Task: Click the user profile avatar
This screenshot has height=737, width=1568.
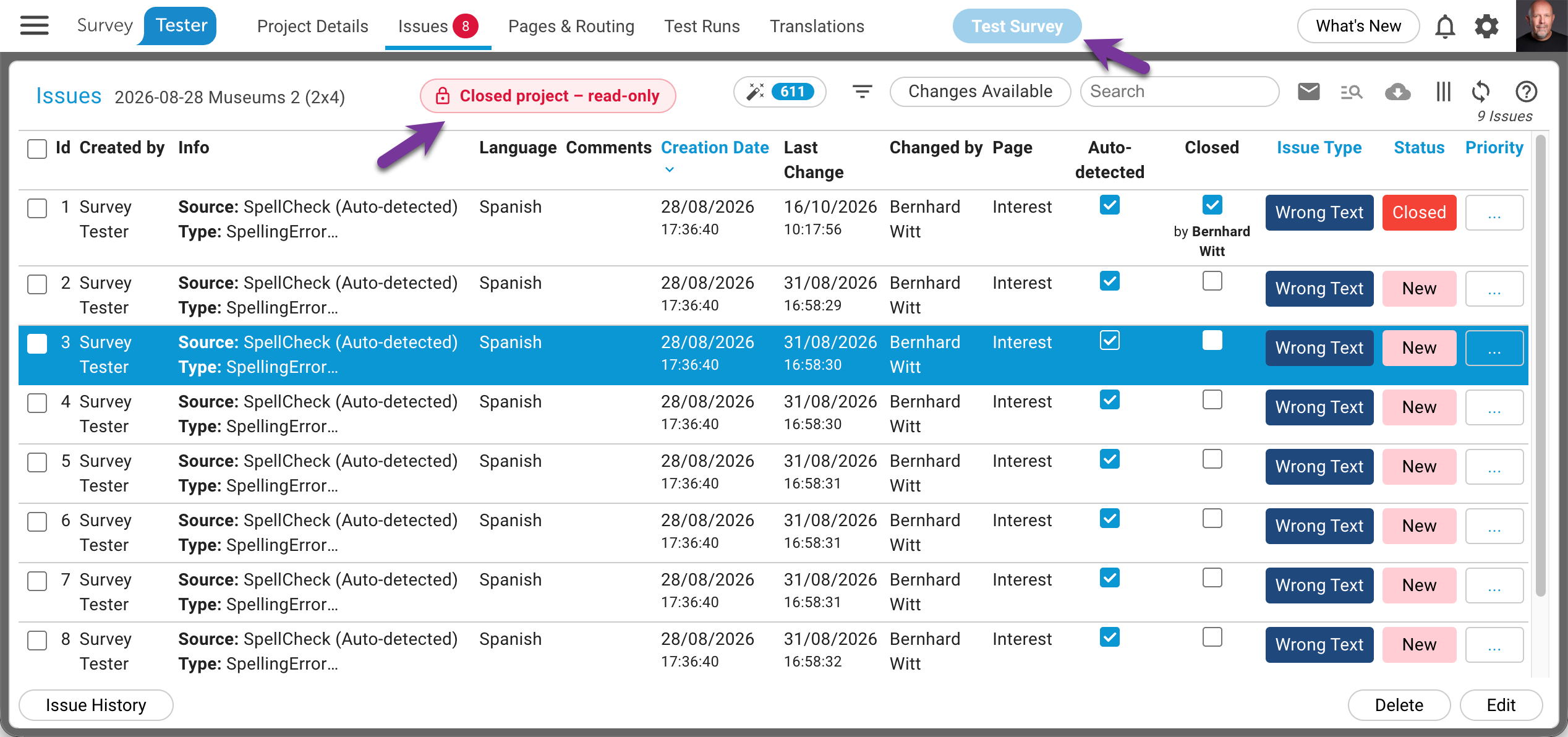Action: tap(1541, 25)
